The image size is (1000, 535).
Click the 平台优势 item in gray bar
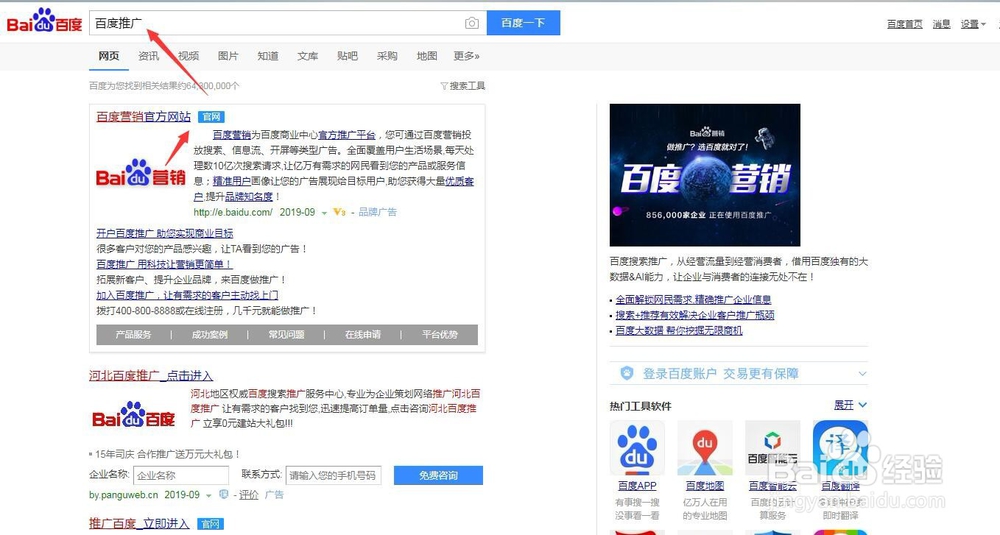[439, 335]
